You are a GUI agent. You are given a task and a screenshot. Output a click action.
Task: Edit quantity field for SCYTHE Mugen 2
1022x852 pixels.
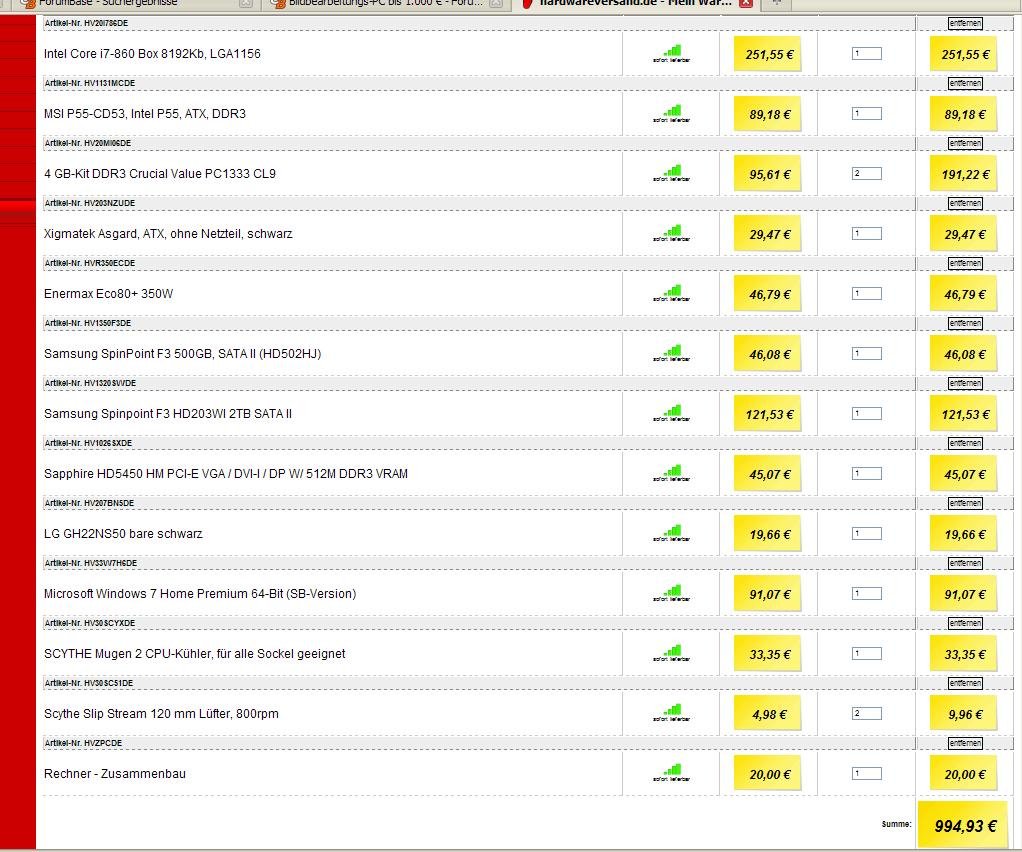867,653
